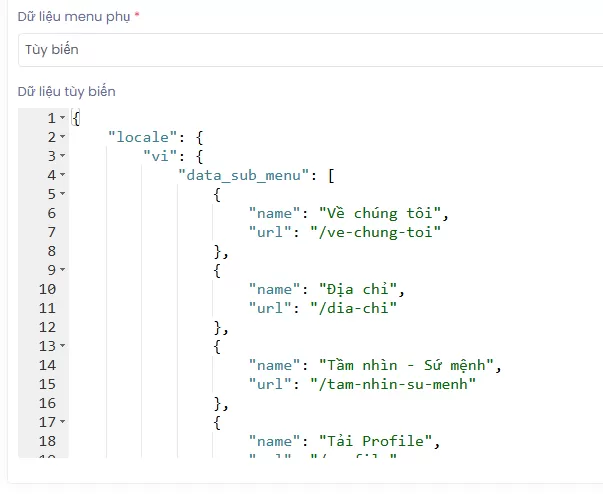Collapse the root object fold arrow on line 1
The width and height of the screenshot is (603, 494).
(62, 118)
